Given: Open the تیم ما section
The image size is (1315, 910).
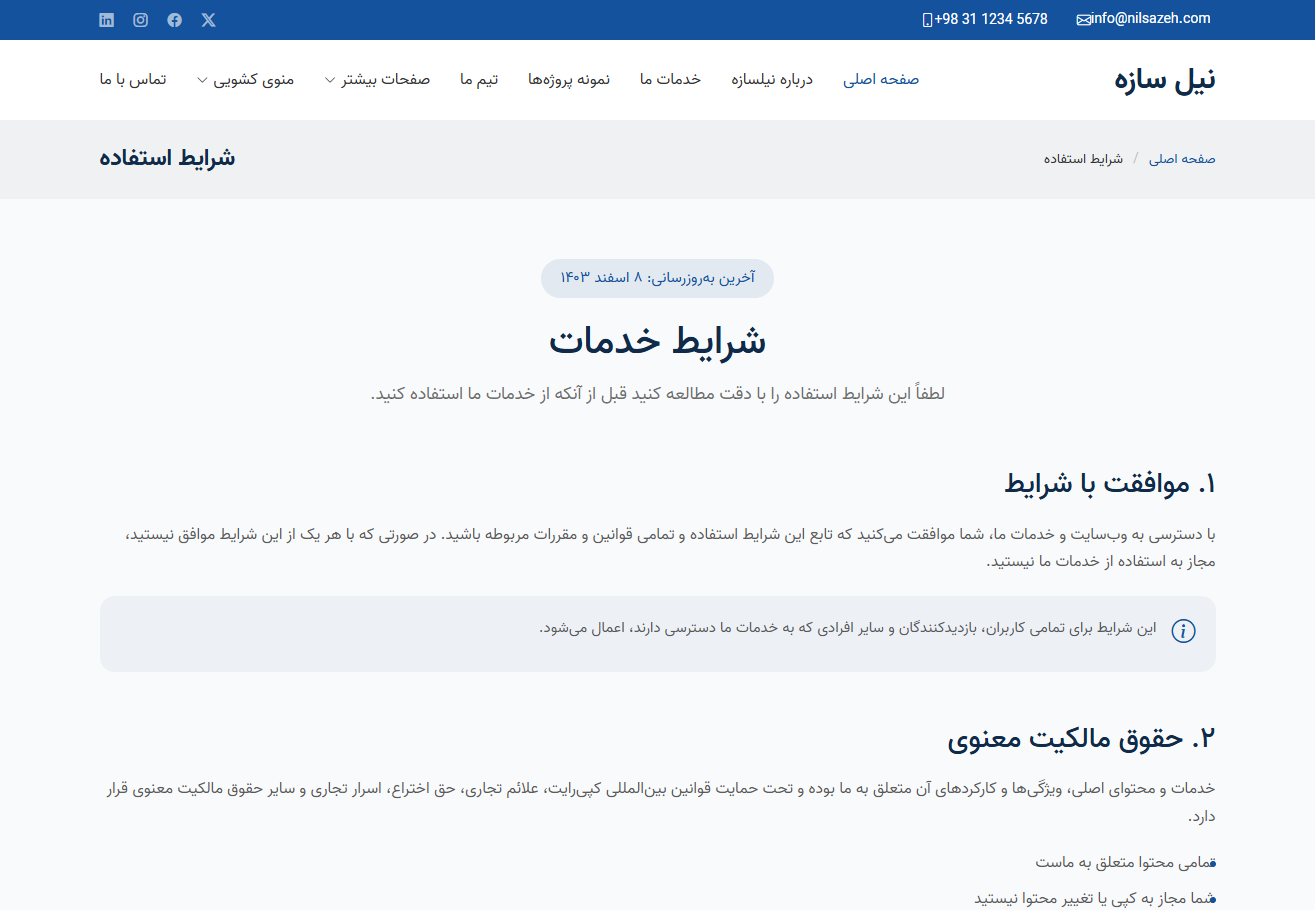Looking at the screenshot, I should 479,78.
